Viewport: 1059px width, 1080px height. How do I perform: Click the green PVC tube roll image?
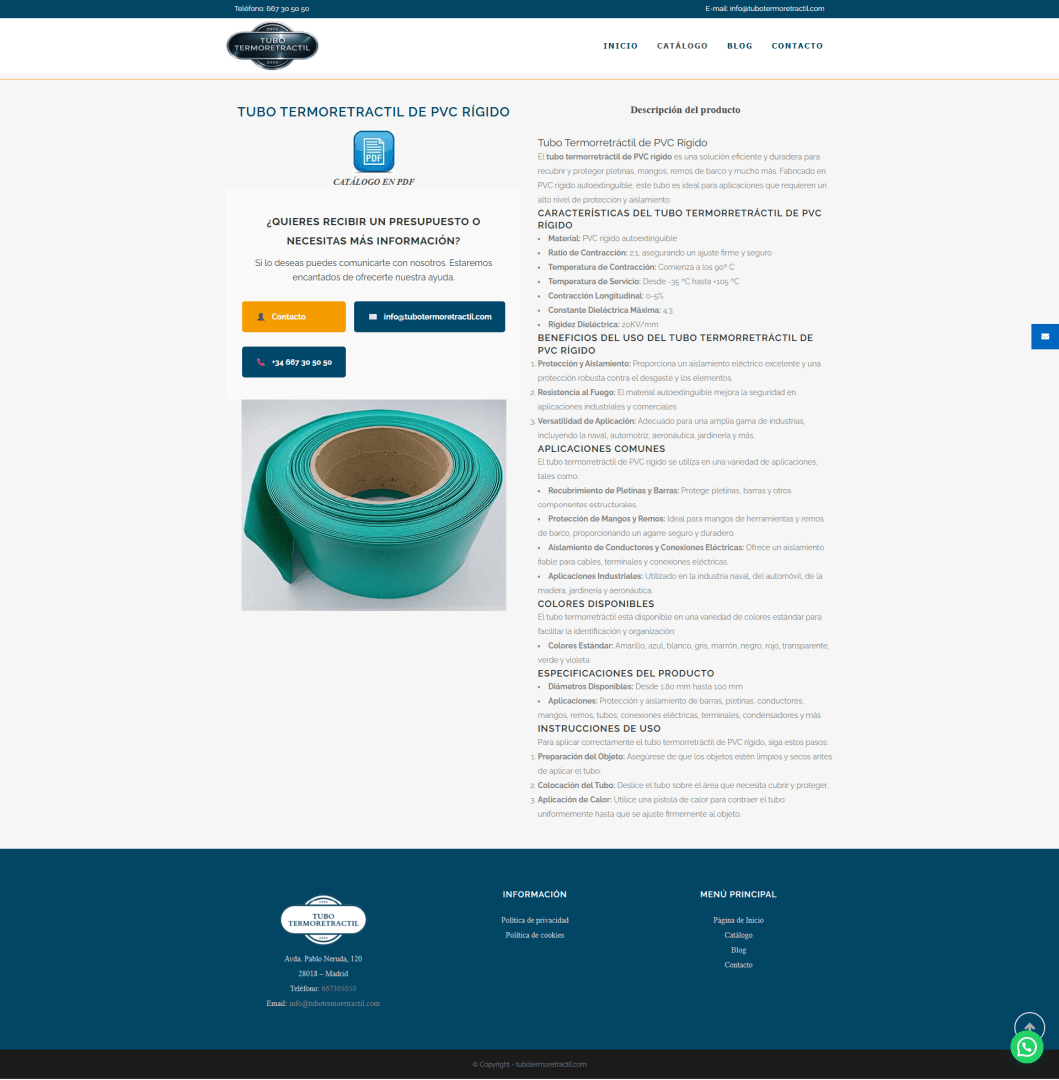(373, 505)
